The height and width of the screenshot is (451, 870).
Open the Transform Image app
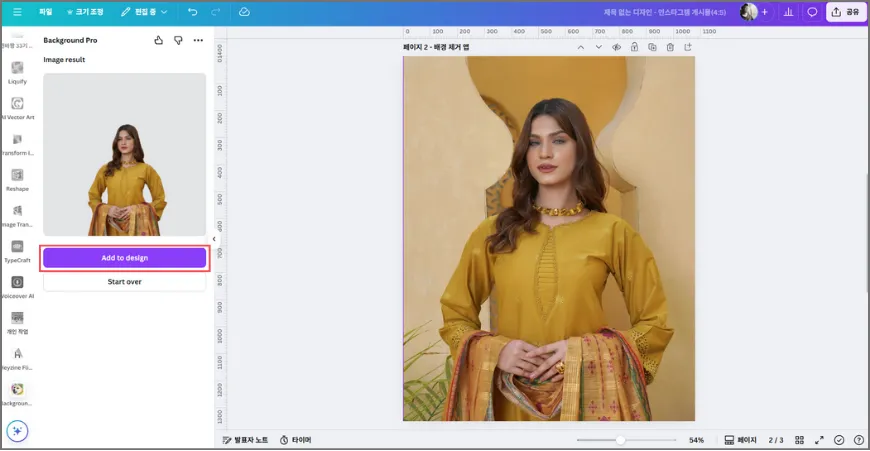point(17,144)
